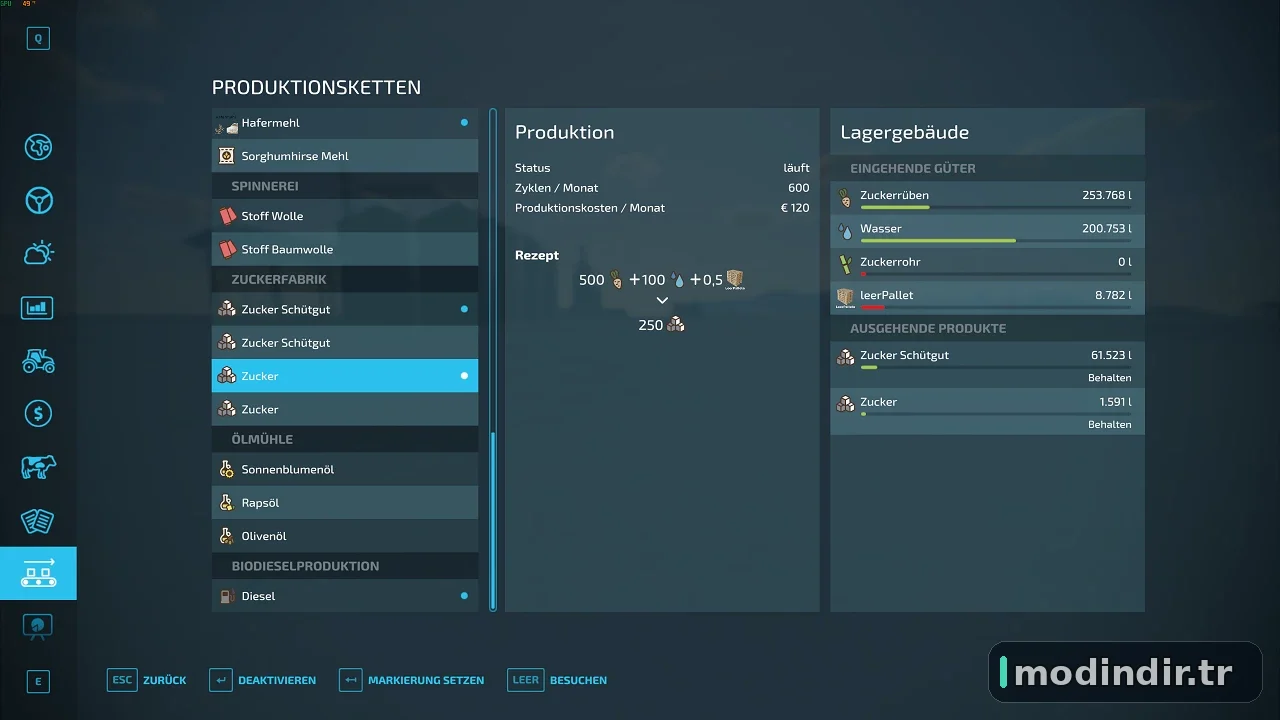Open the weather sun-and-cloud icon

coord(38,253)
